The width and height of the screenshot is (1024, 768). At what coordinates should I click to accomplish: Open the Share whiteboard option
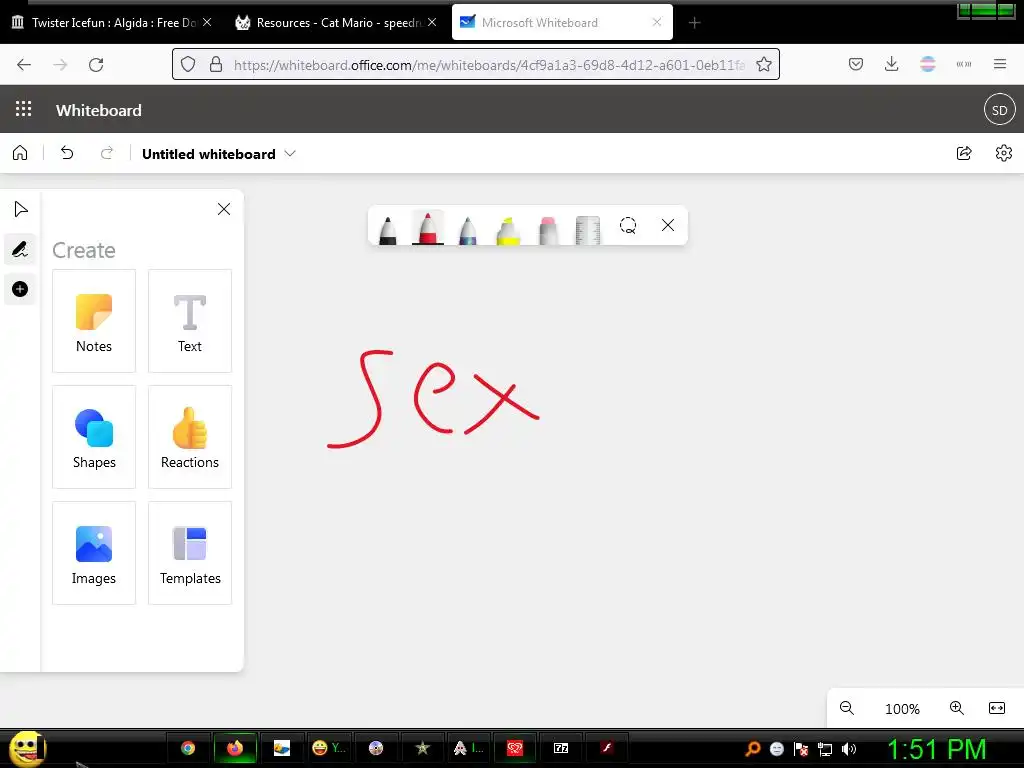pos(964,153)
